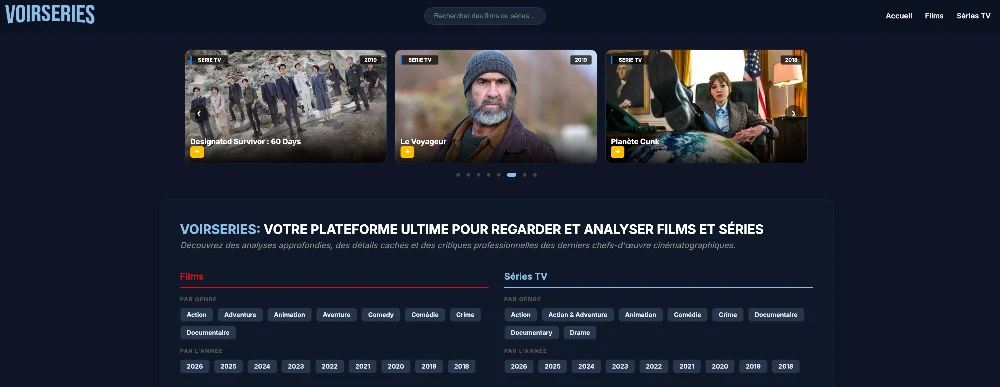Focus the movie and series search field
The image size is (1000, 387).
click(x=485, y=16)
